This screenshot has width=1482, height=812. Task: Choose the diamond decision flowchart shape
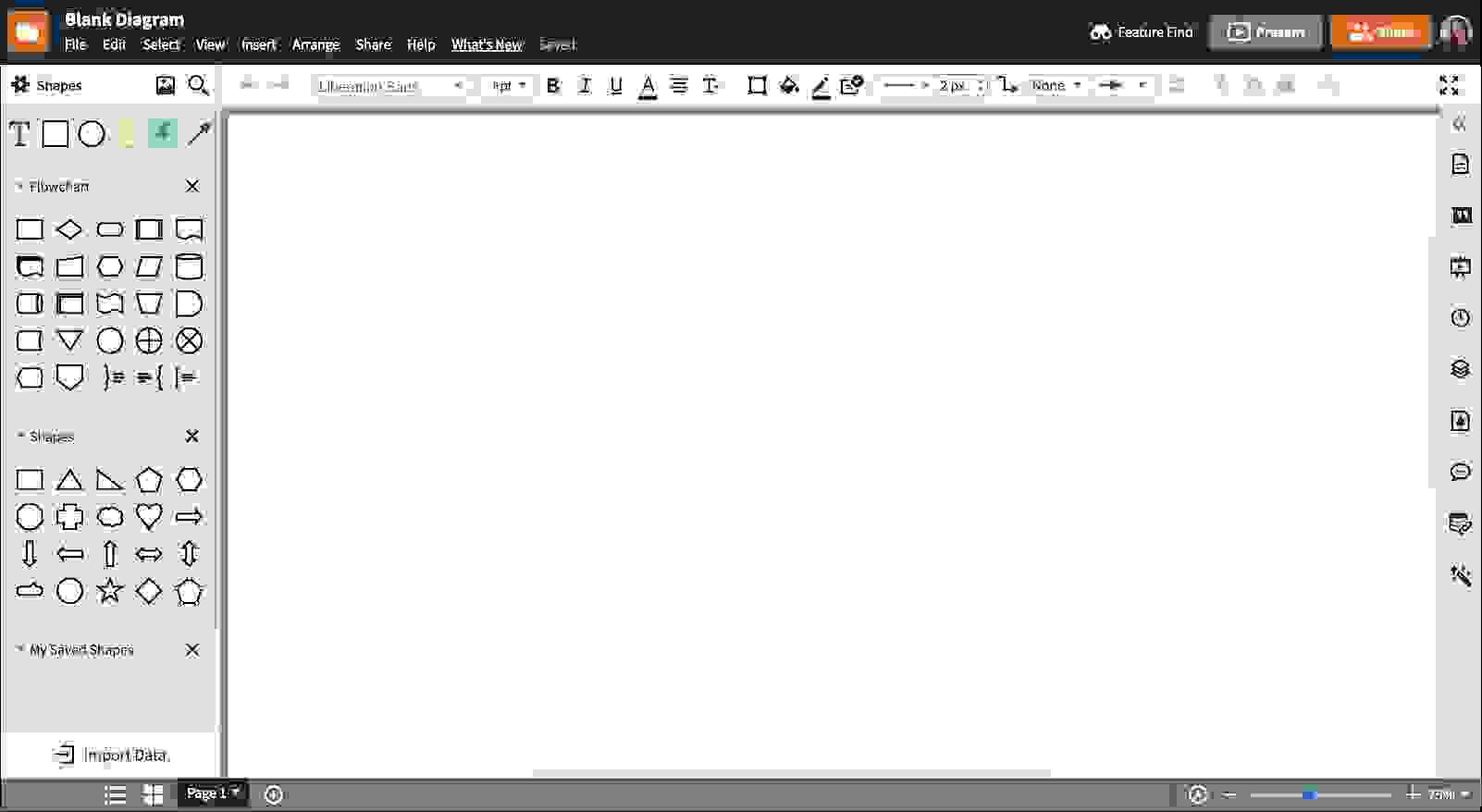69,229
